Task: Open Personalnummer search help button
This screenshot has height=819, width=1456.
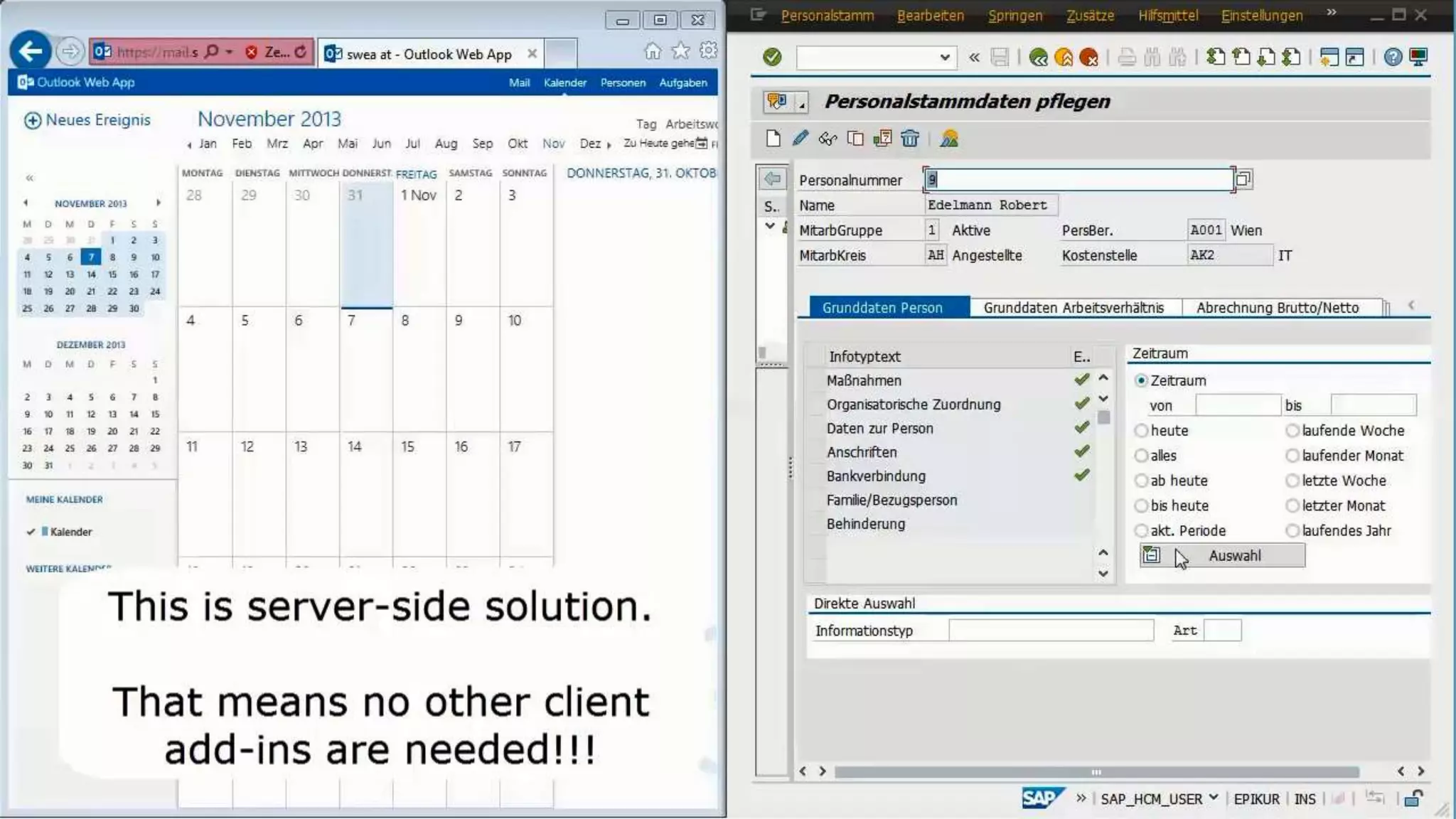Action: pyautogui.click(x=1243, y=179)
